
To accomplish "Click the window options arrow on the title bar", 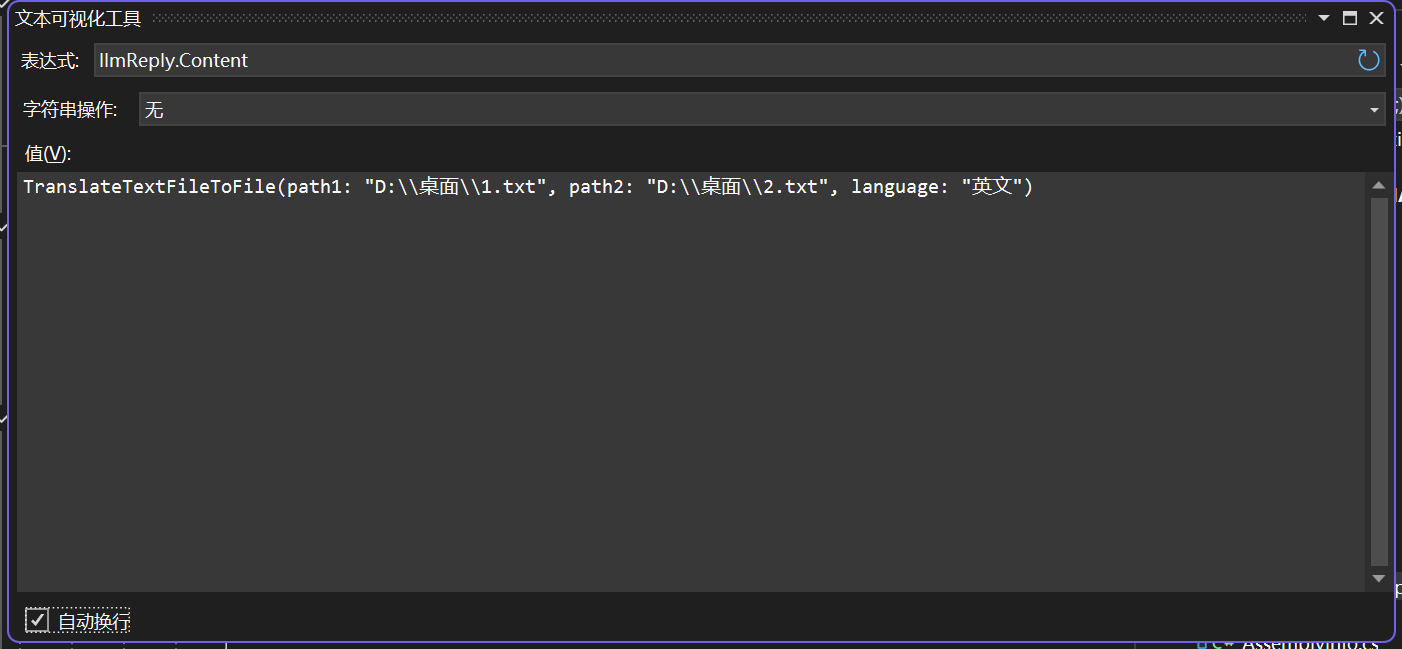I will click(x=1322, y=17).
